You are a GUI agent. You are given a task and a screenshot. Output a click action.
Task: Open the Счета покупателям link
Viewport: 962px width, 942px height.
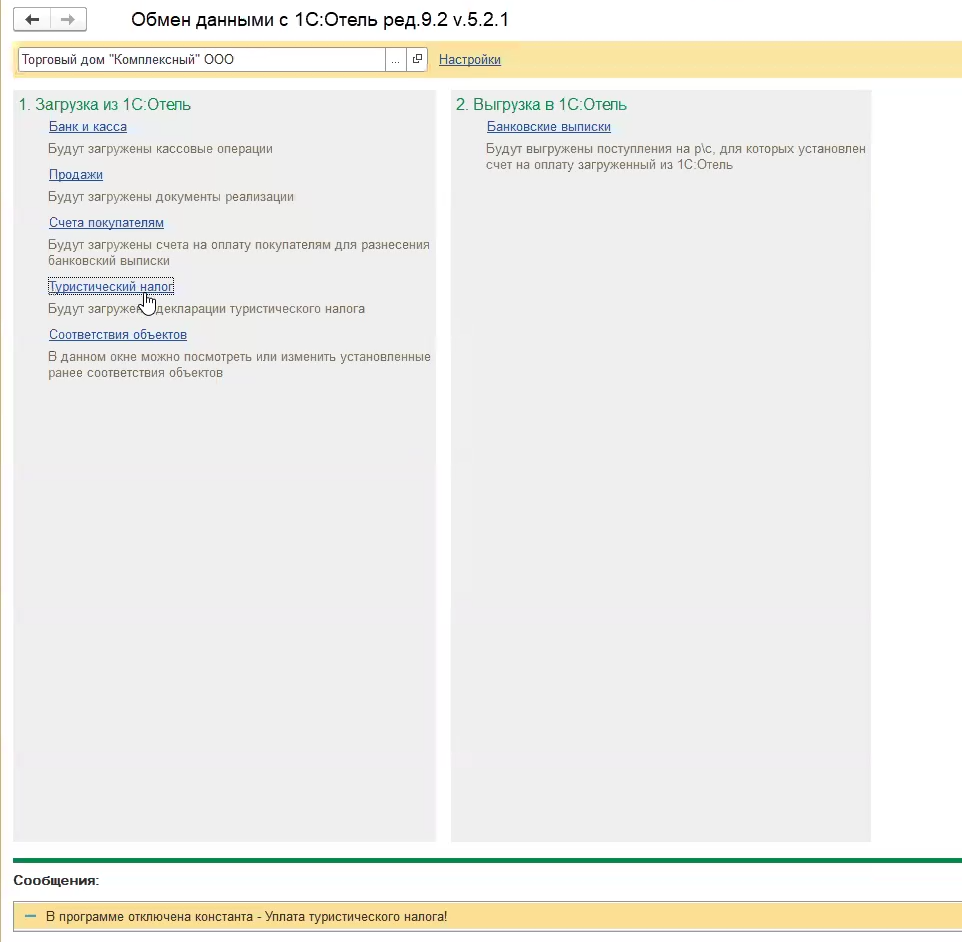[x=106, y=222]
